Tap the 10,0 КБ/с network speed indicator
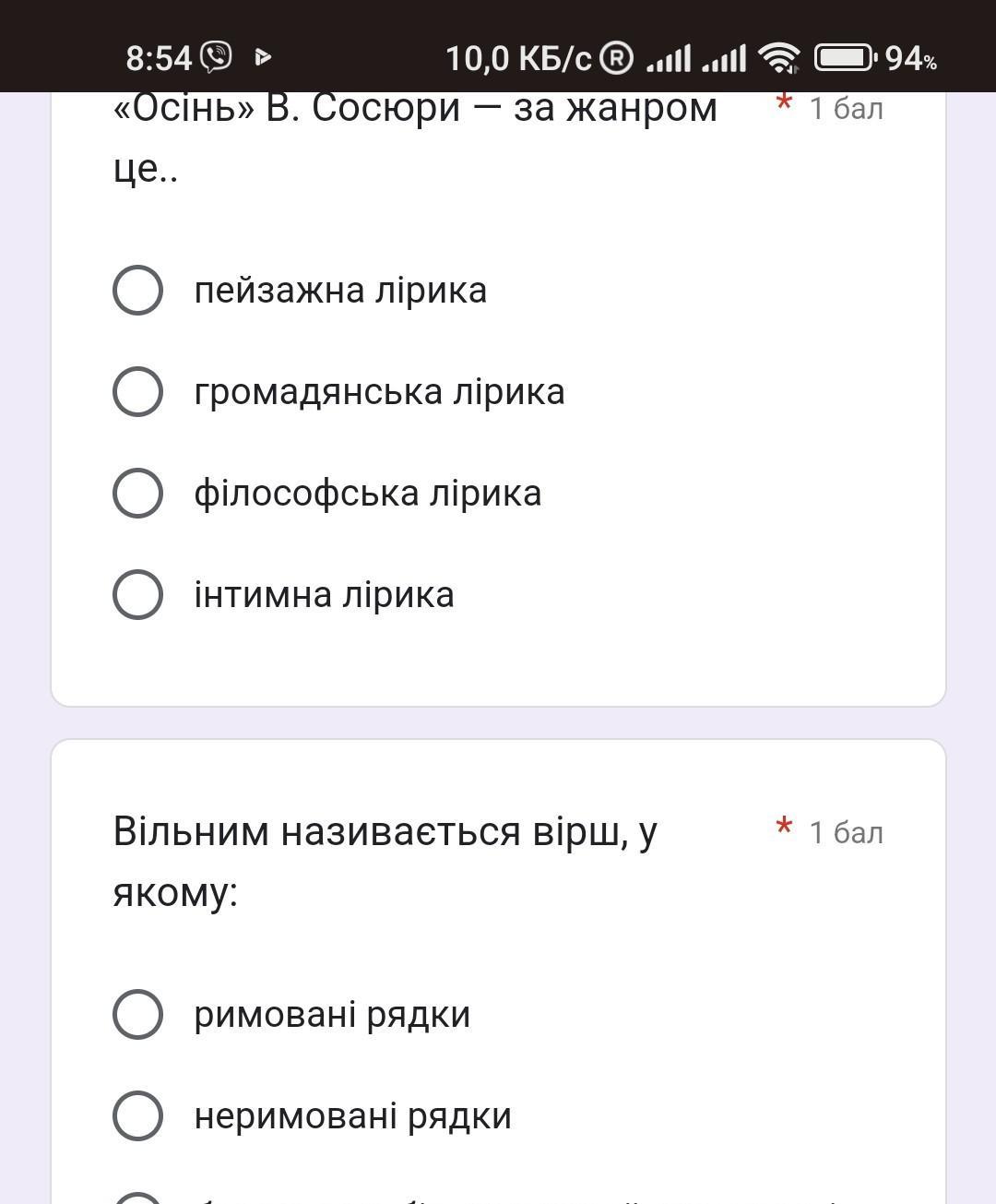Image resolution: width=996 pixels, height=1204 pixels. pos(518,59)
